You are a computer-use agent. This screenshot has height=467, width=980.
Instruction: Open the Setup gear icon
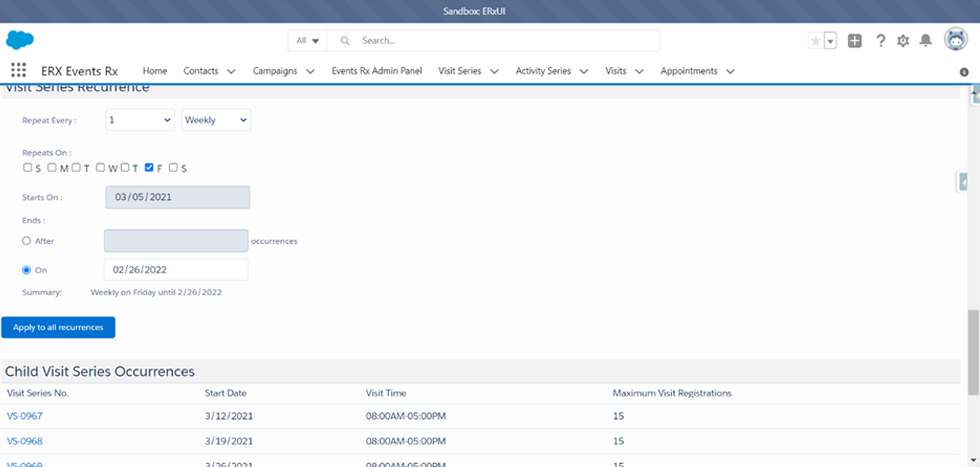coord(903,41)
